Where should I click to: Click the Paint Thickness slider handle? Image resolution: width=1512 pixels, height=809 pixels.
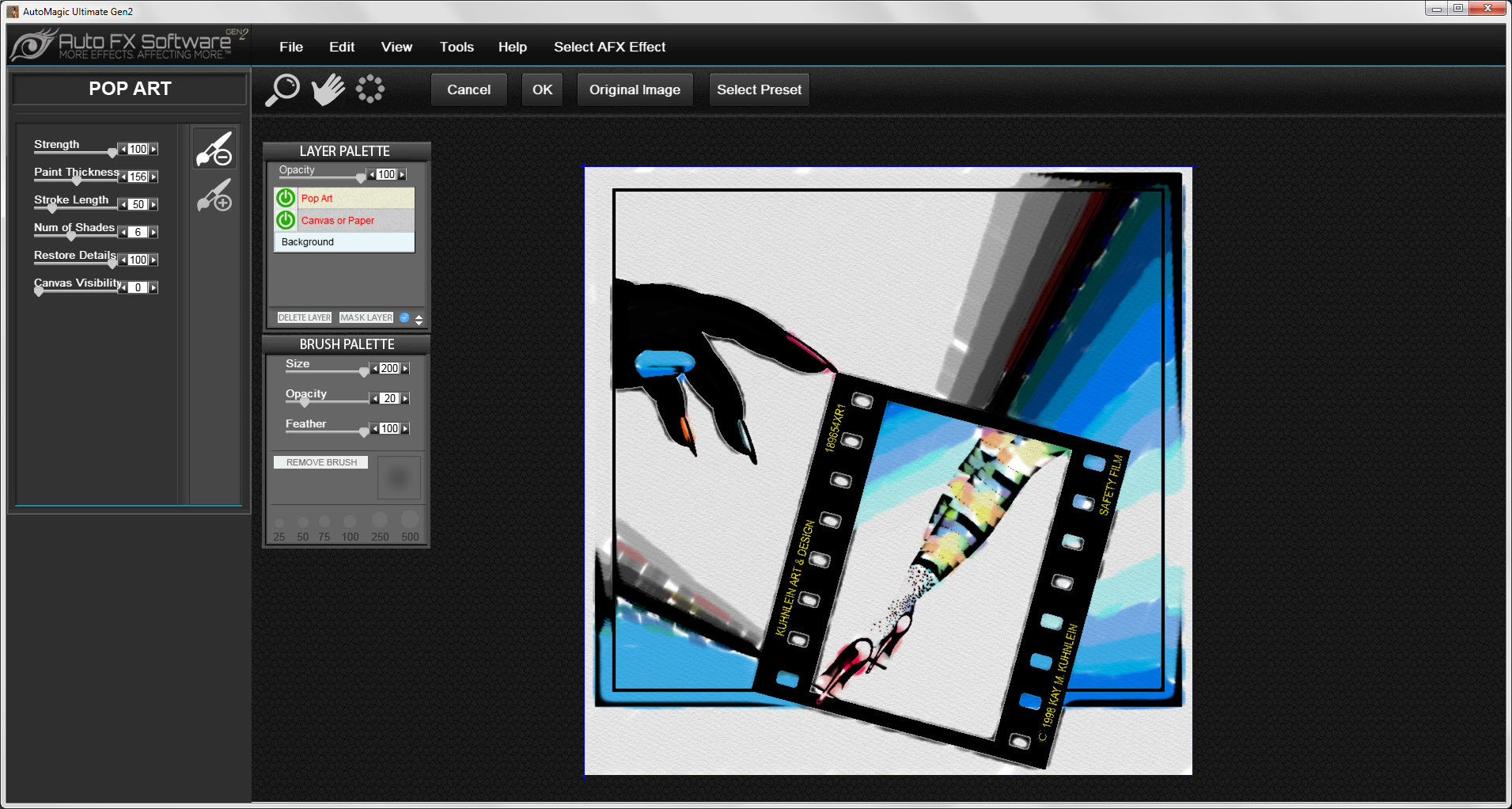pyautogui.click(x=77, y=180)
